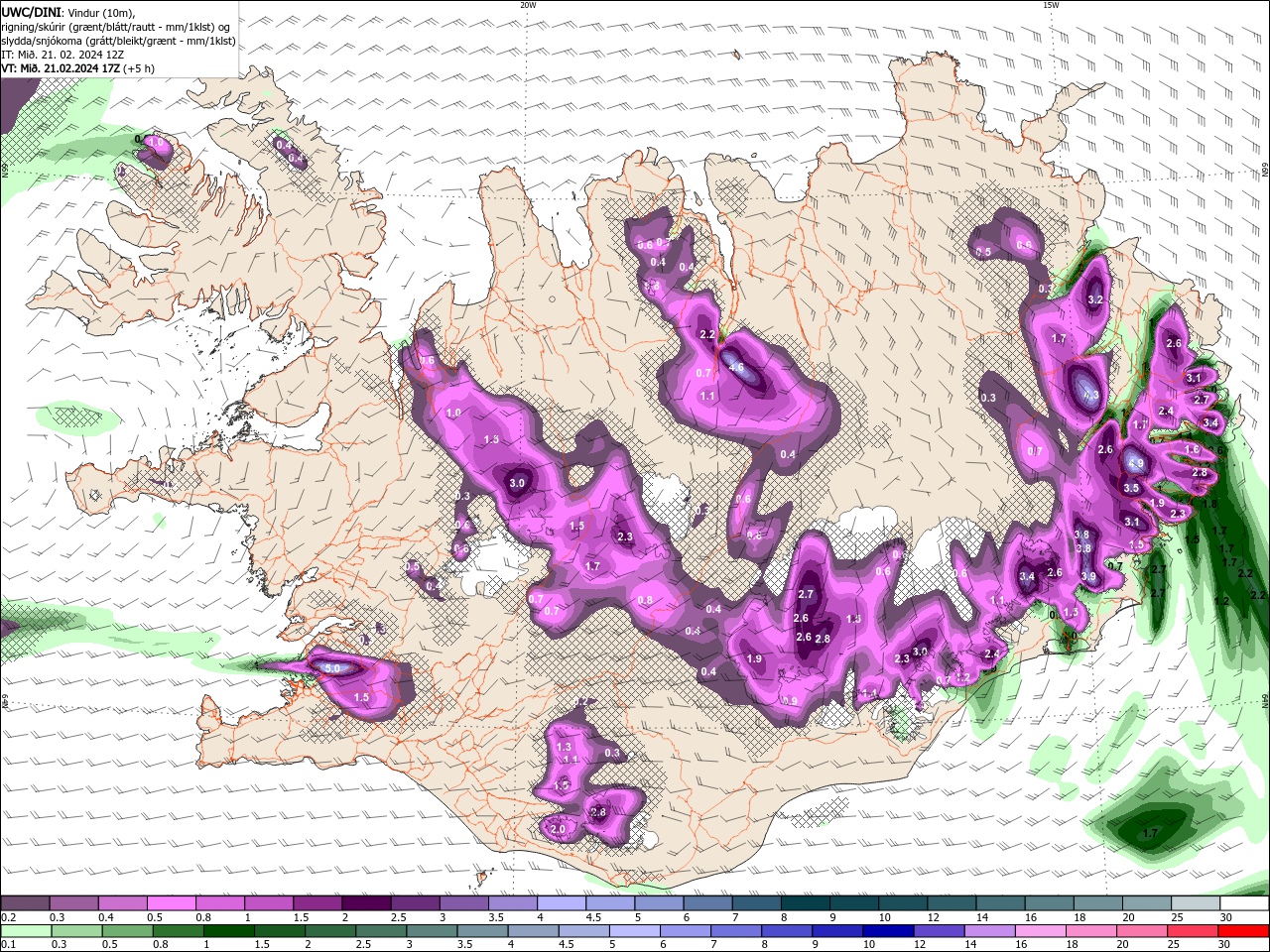Select the dark green 1 swatch, bottom legend row
The height and width of the screenshot is (952, 1270).
point(228,931)
